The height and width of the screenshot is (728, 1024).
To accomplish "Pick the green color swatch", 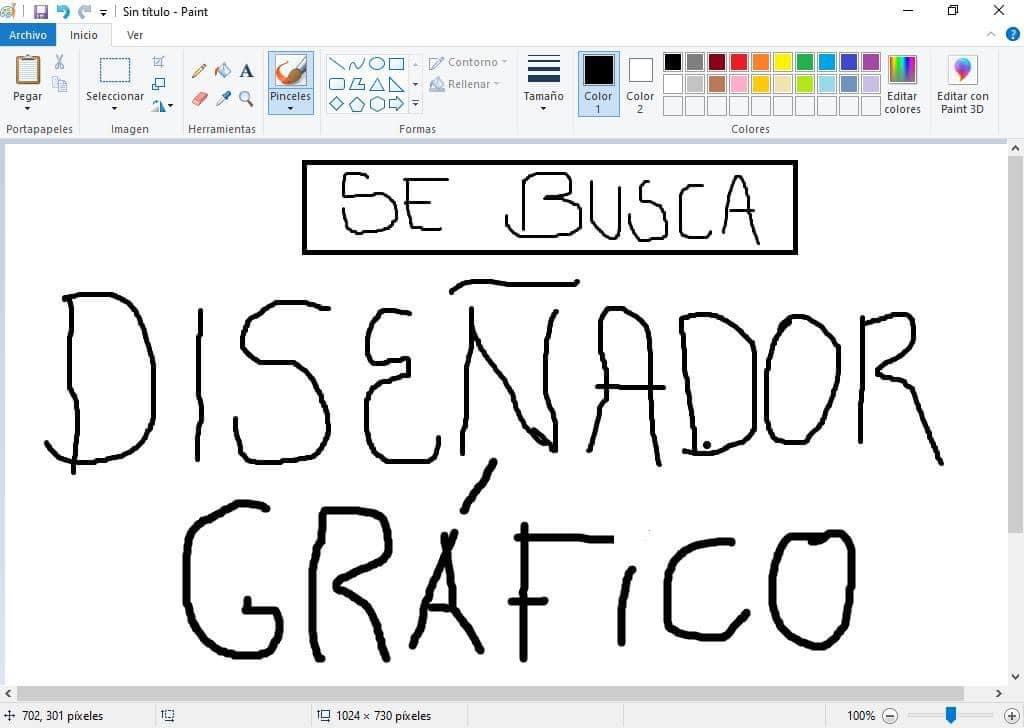I will coord(805,62).
